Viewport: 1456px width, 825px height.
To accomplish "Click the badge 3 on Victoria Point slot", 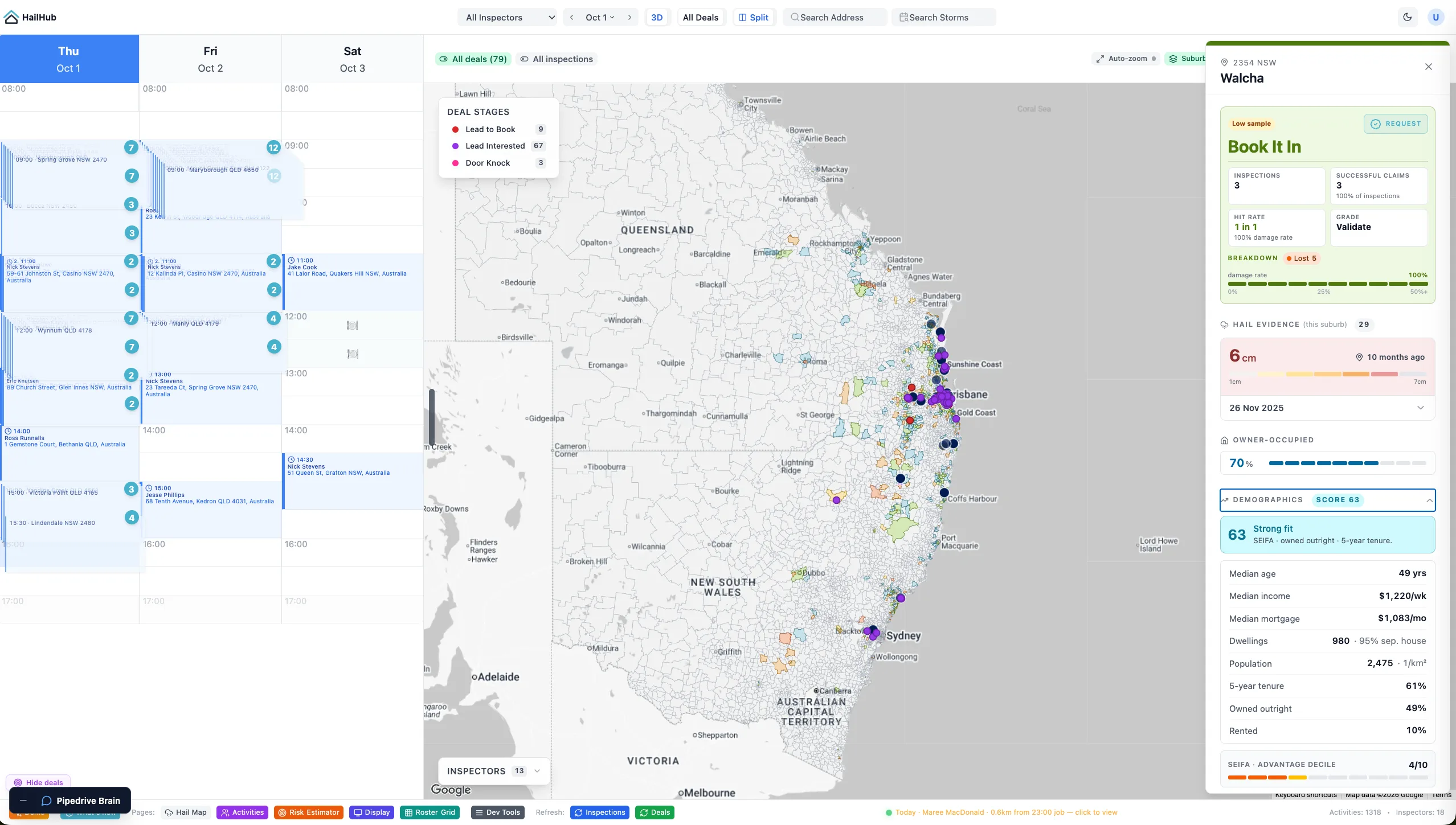I will tap(132, 489).
